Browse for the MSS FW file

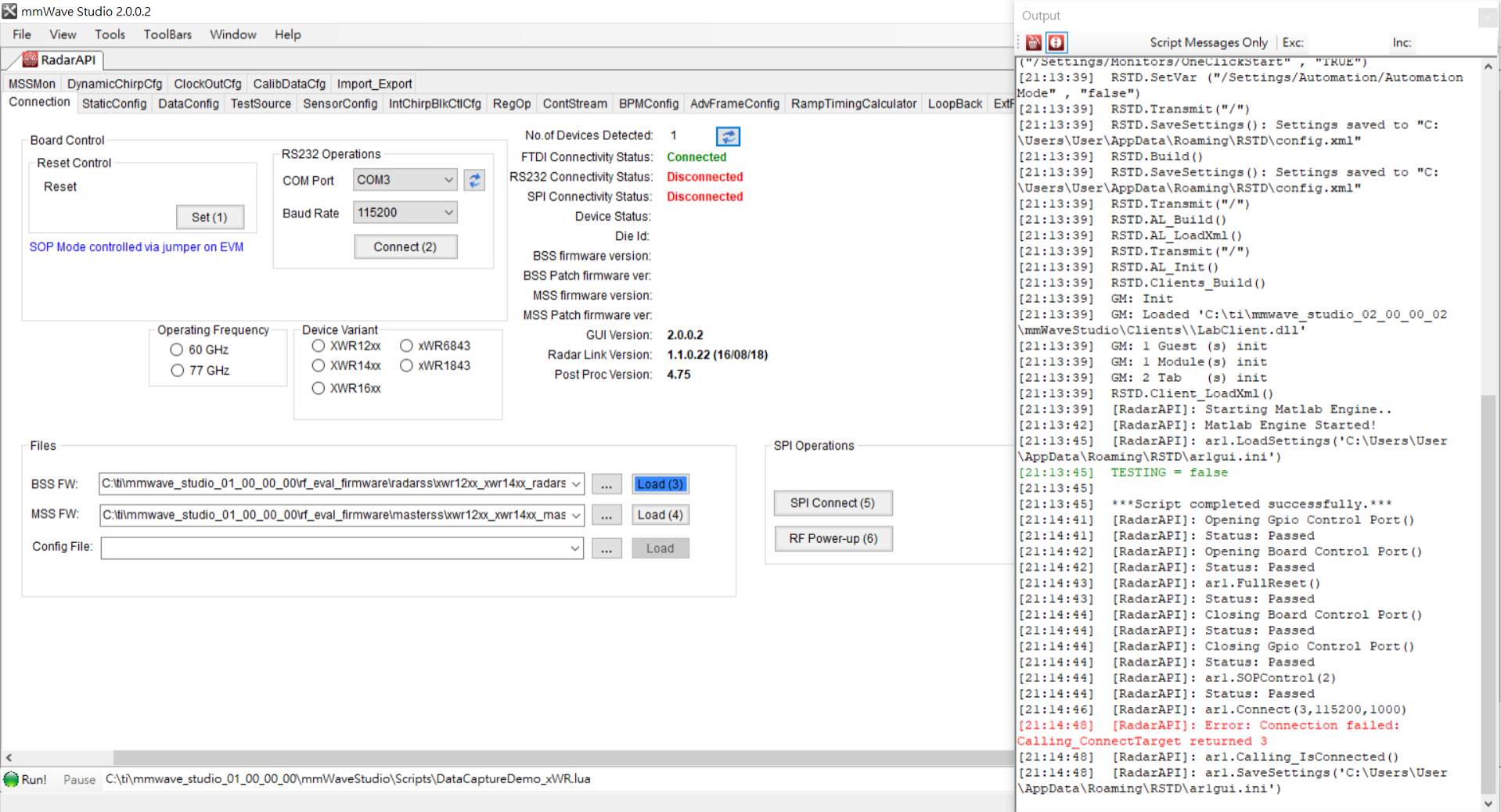click(x=607, y=515)
